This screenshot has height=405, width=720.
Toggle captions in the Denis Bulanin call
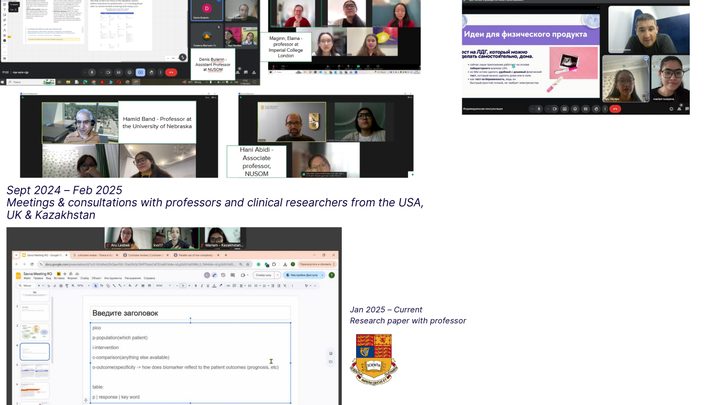(x=118, y=72)
